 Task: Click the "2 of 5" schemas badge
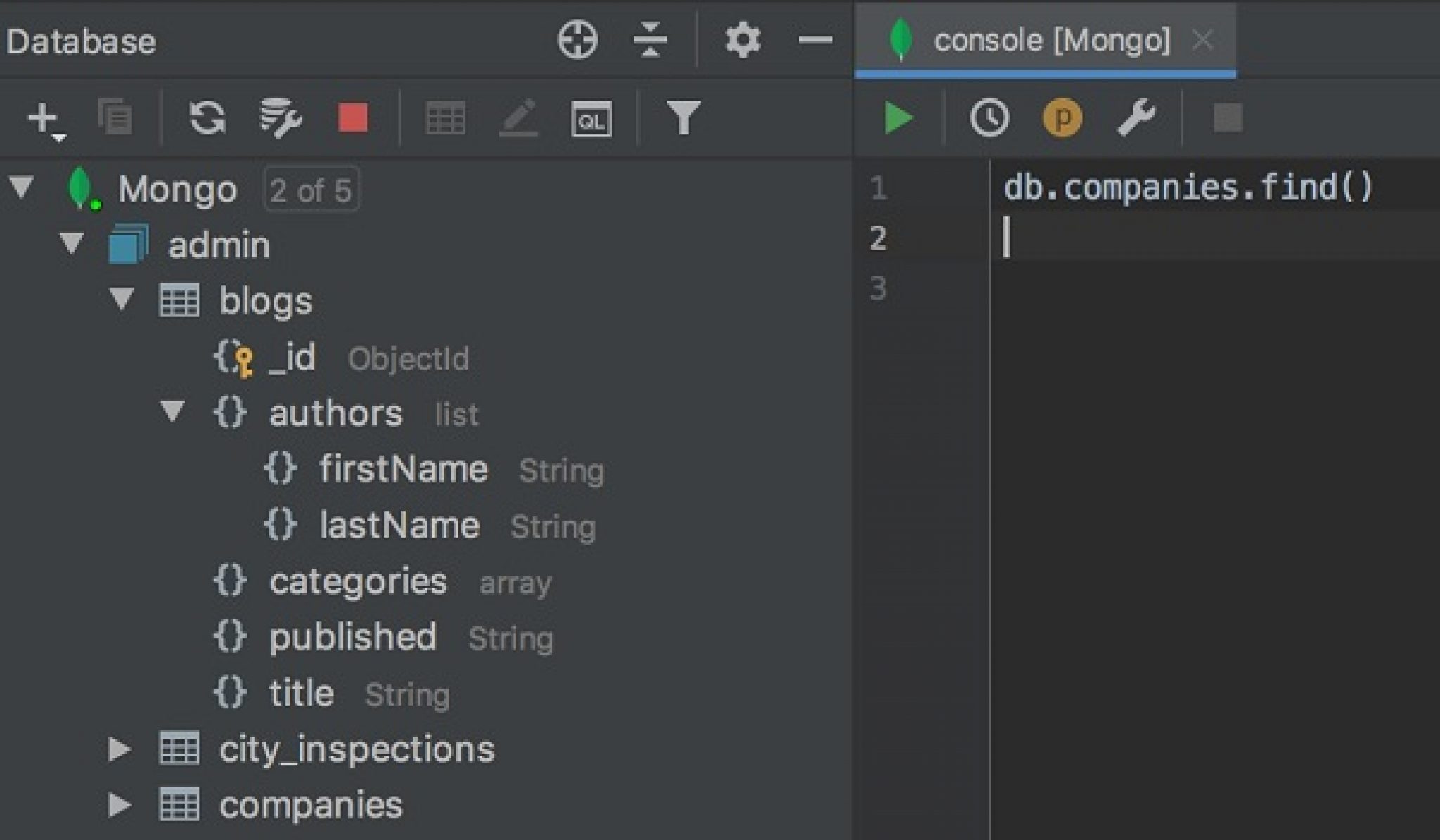pyautogui.click(x=311, y=190)
